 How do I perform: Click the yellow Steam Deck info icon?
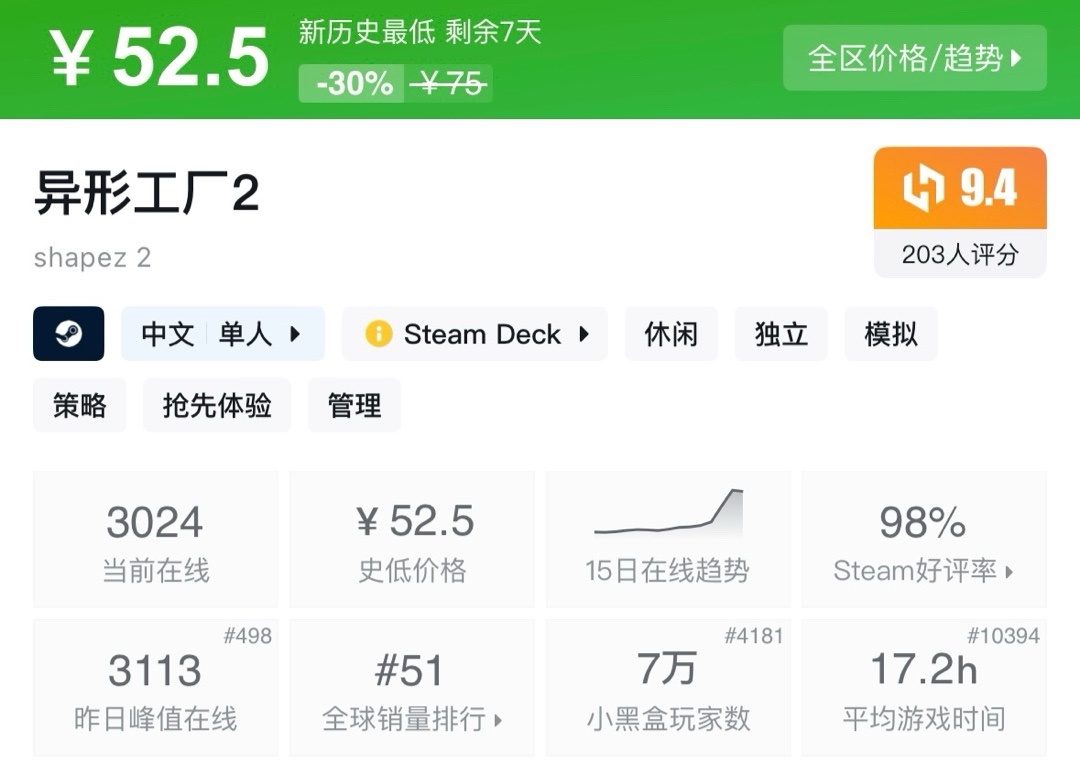click(378, 334)
